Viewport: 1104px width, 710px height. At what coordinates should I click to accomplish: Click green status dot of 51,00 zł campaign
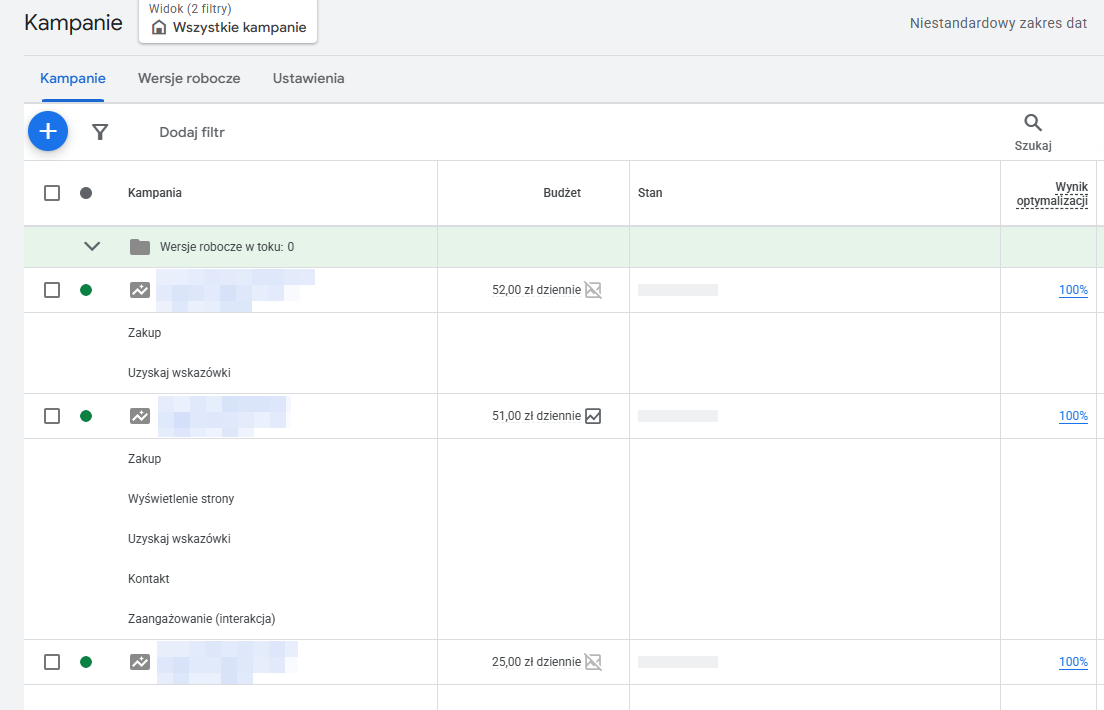(x=86, y=416)
